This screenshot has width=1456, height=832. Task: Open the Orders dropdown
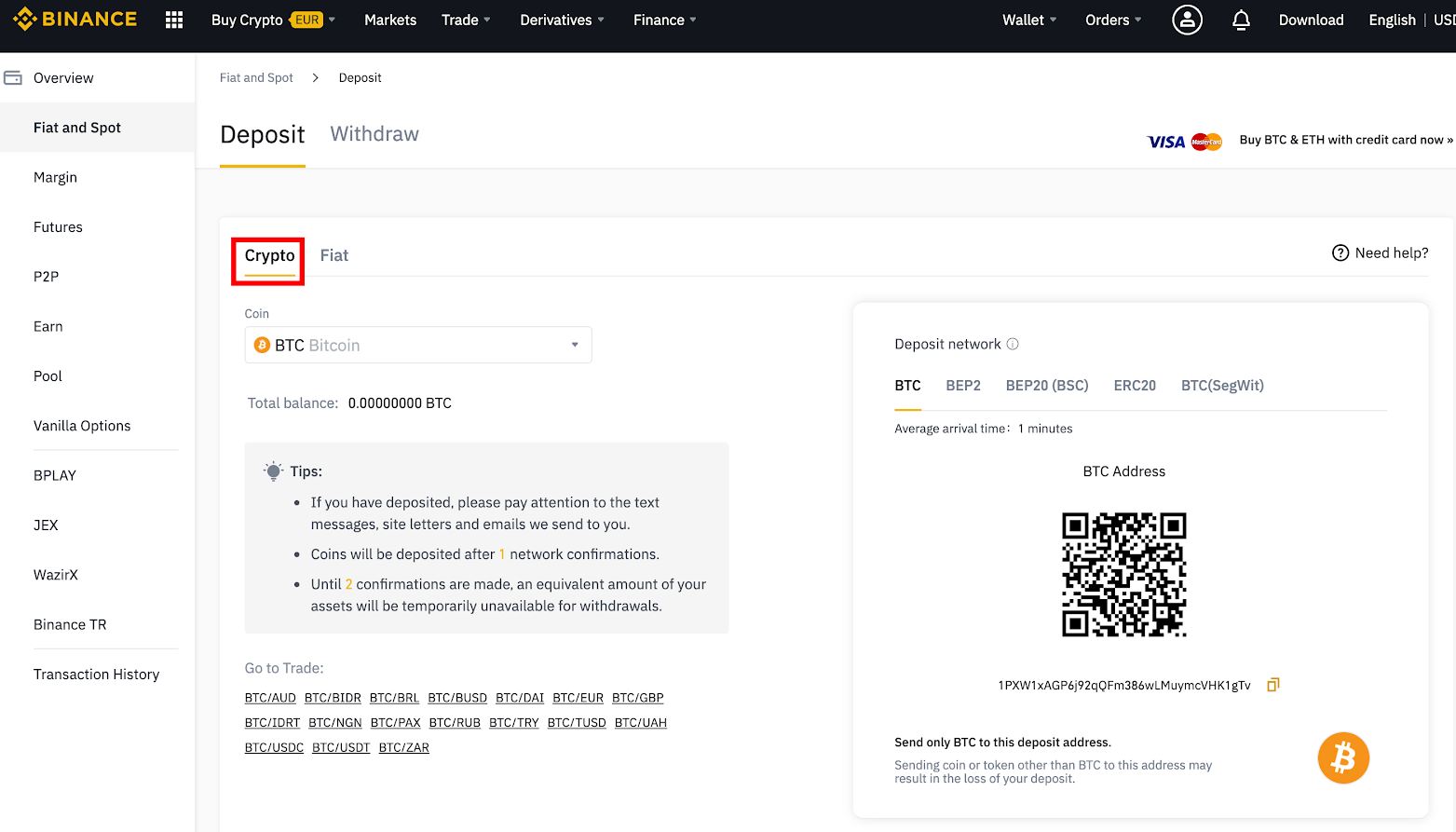click(x=1113, y=20)
